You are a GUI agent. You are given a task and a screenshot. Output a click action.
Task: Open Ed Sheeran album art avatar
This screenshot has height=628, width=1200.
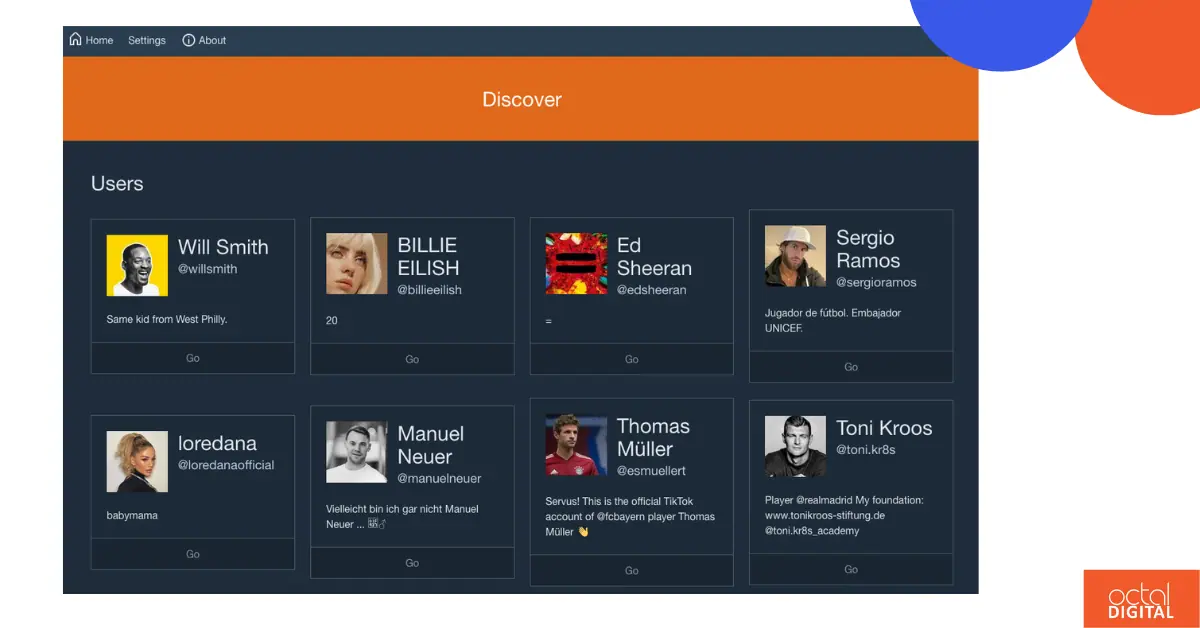[x=576, y=264]
